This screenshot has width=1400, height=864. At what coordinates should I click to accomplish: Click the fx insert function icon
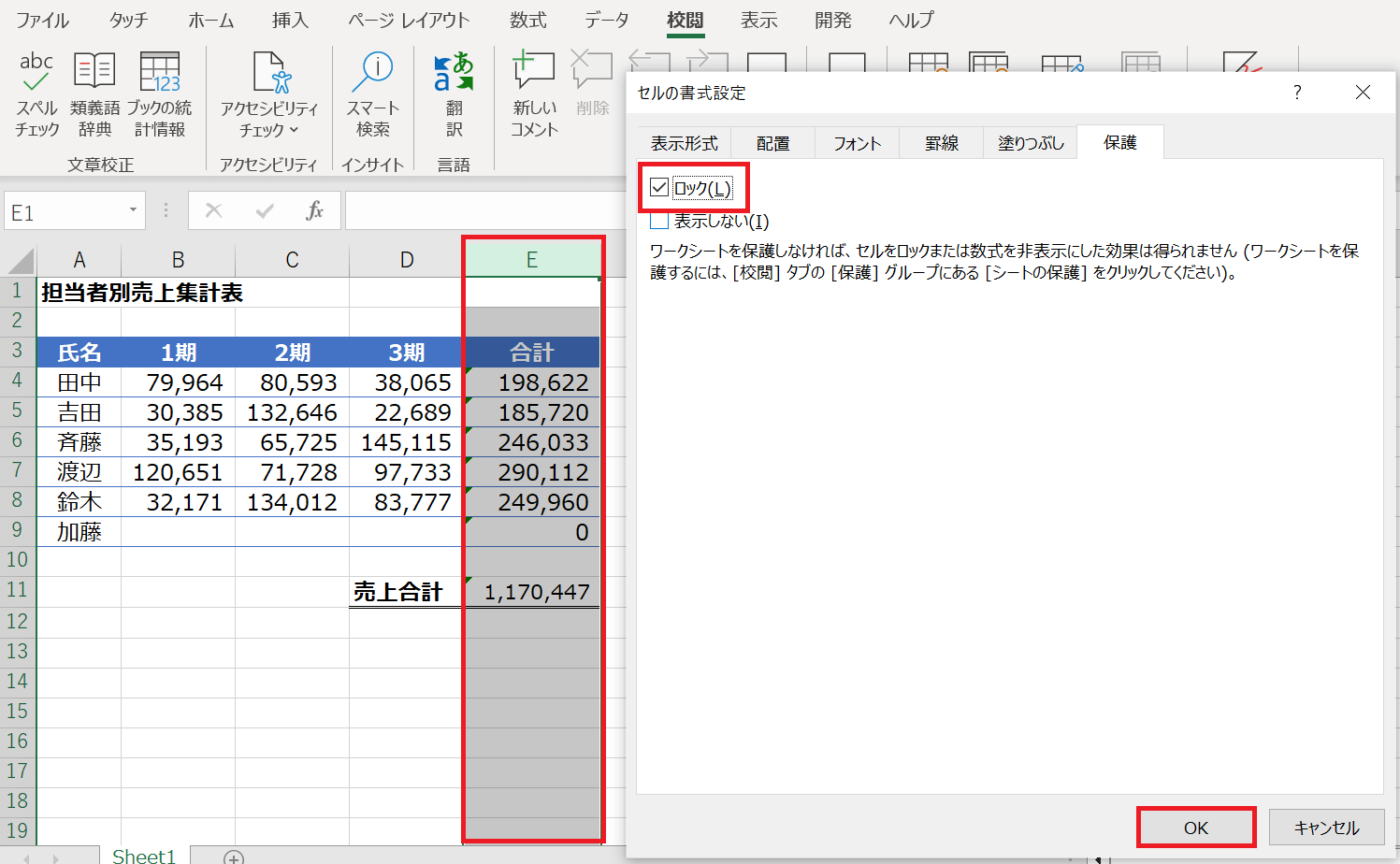click(x=315, y=211)
